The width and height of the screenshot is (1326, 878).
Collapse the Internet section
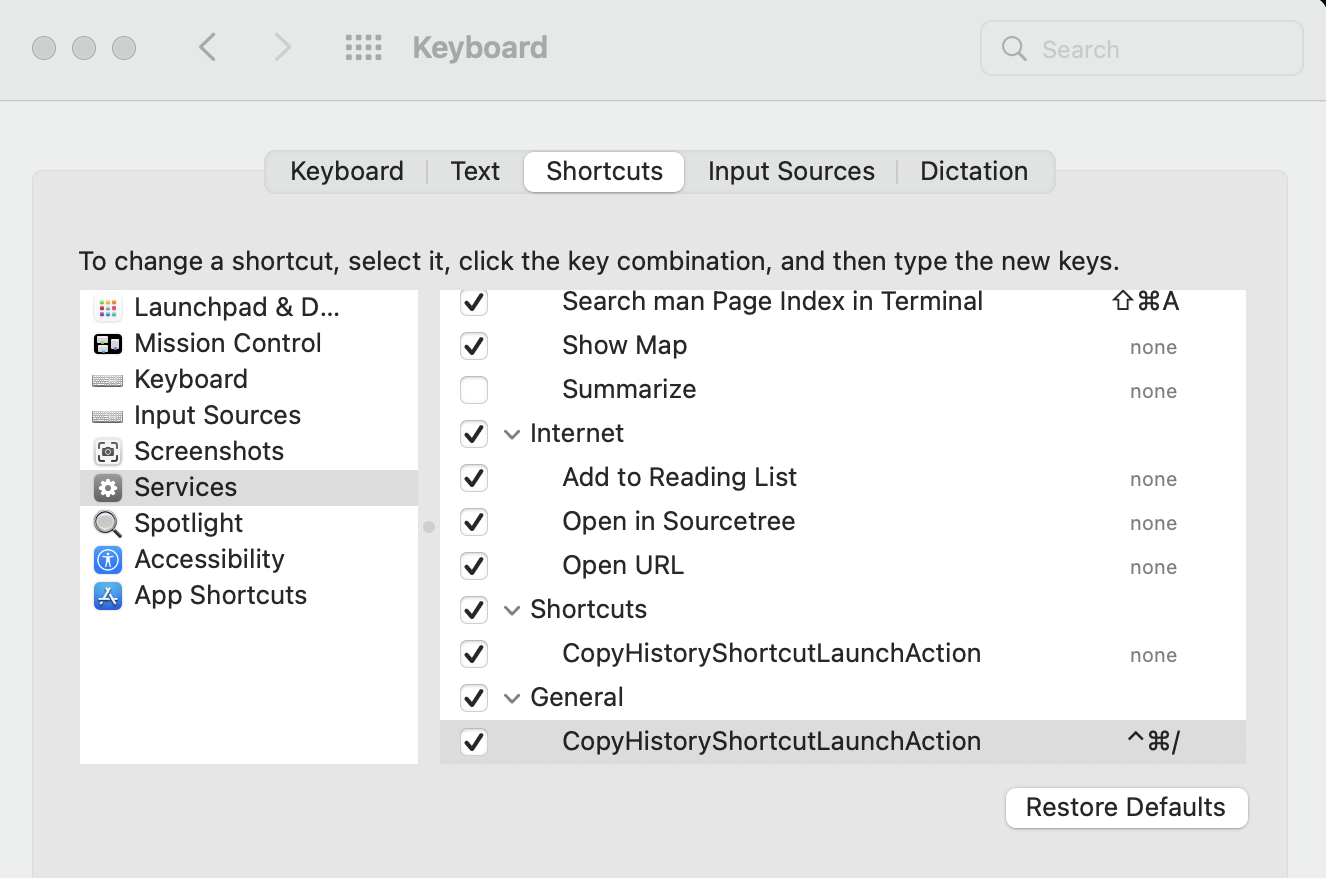coord(512,433)
